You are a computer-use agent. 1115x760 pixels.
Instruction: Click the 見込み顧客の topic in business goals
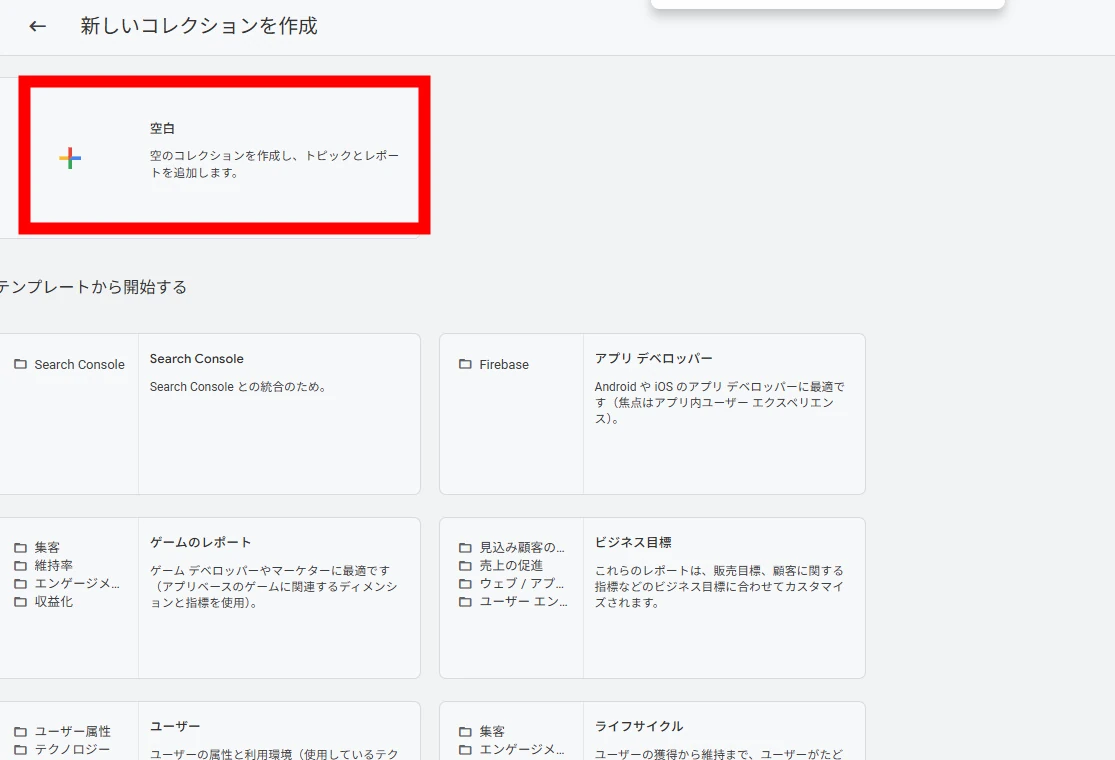(x=522, y=548)
